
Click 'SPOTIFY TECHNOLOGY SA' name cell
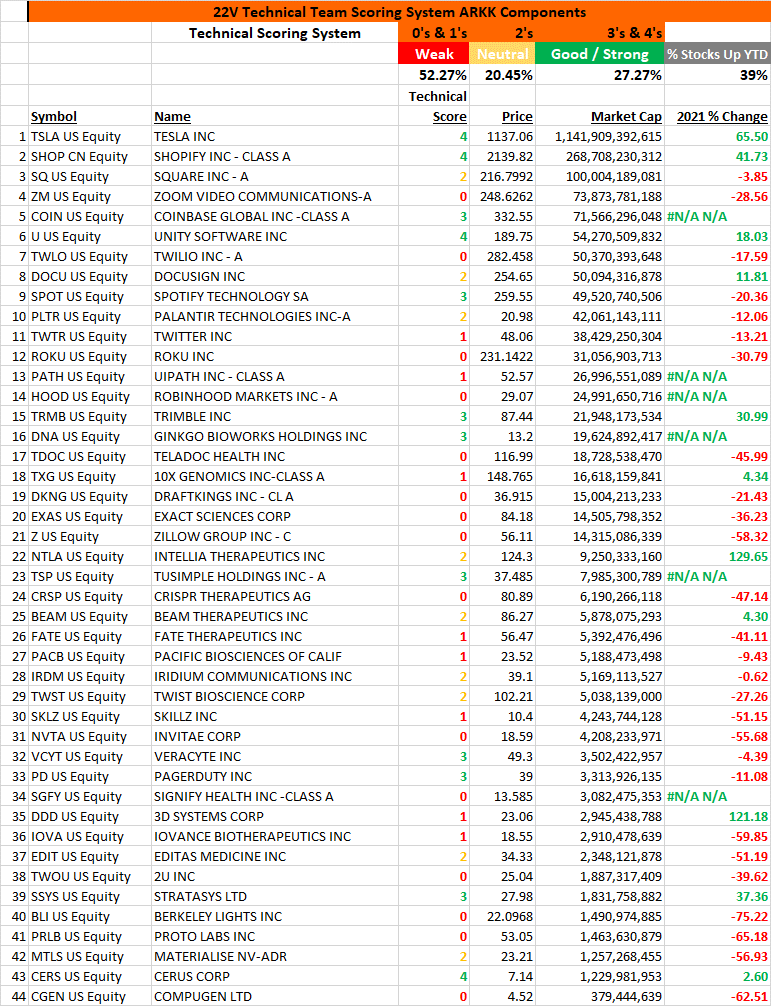coord(275,296)
